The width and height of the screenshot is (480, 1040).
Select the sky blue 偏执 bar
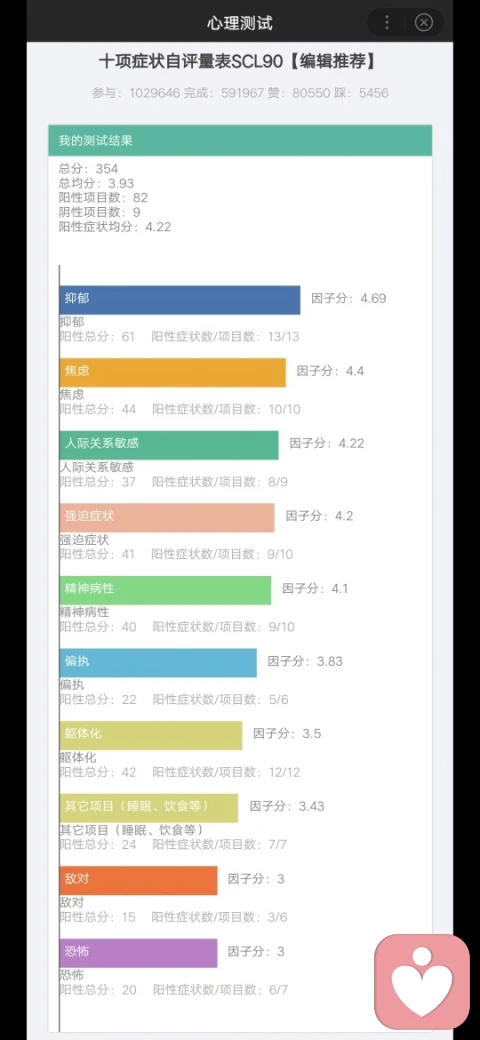(158, 663)
